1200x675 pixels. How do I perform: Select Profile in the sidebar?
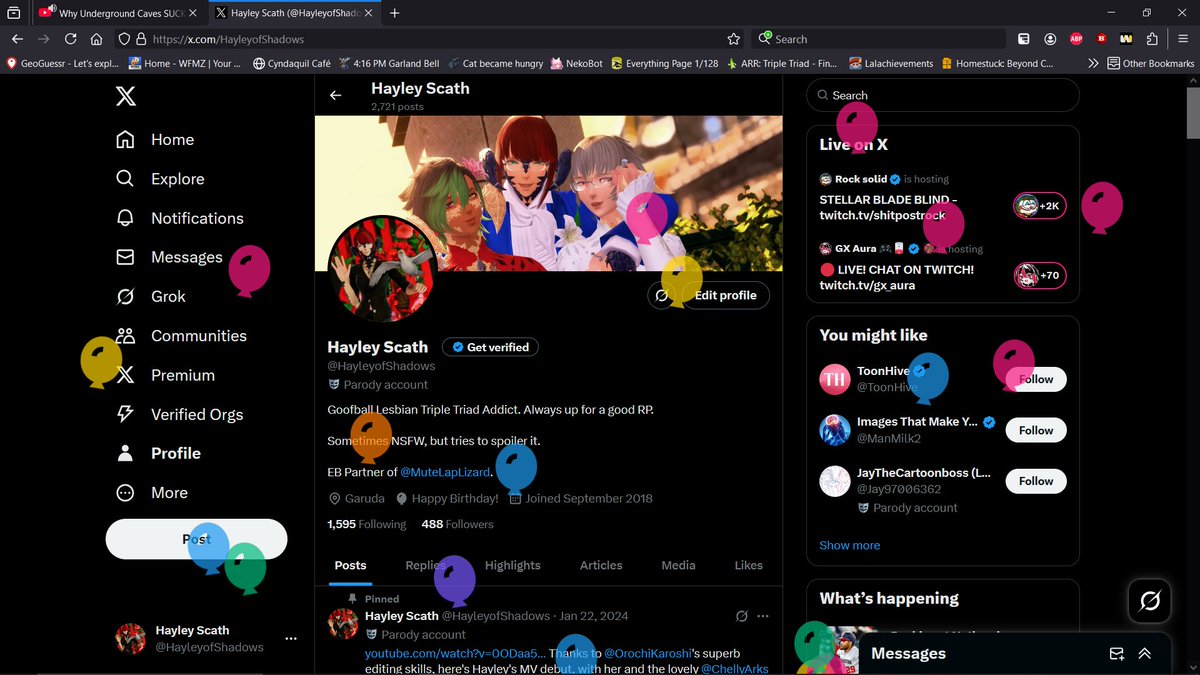click(158, 453)
